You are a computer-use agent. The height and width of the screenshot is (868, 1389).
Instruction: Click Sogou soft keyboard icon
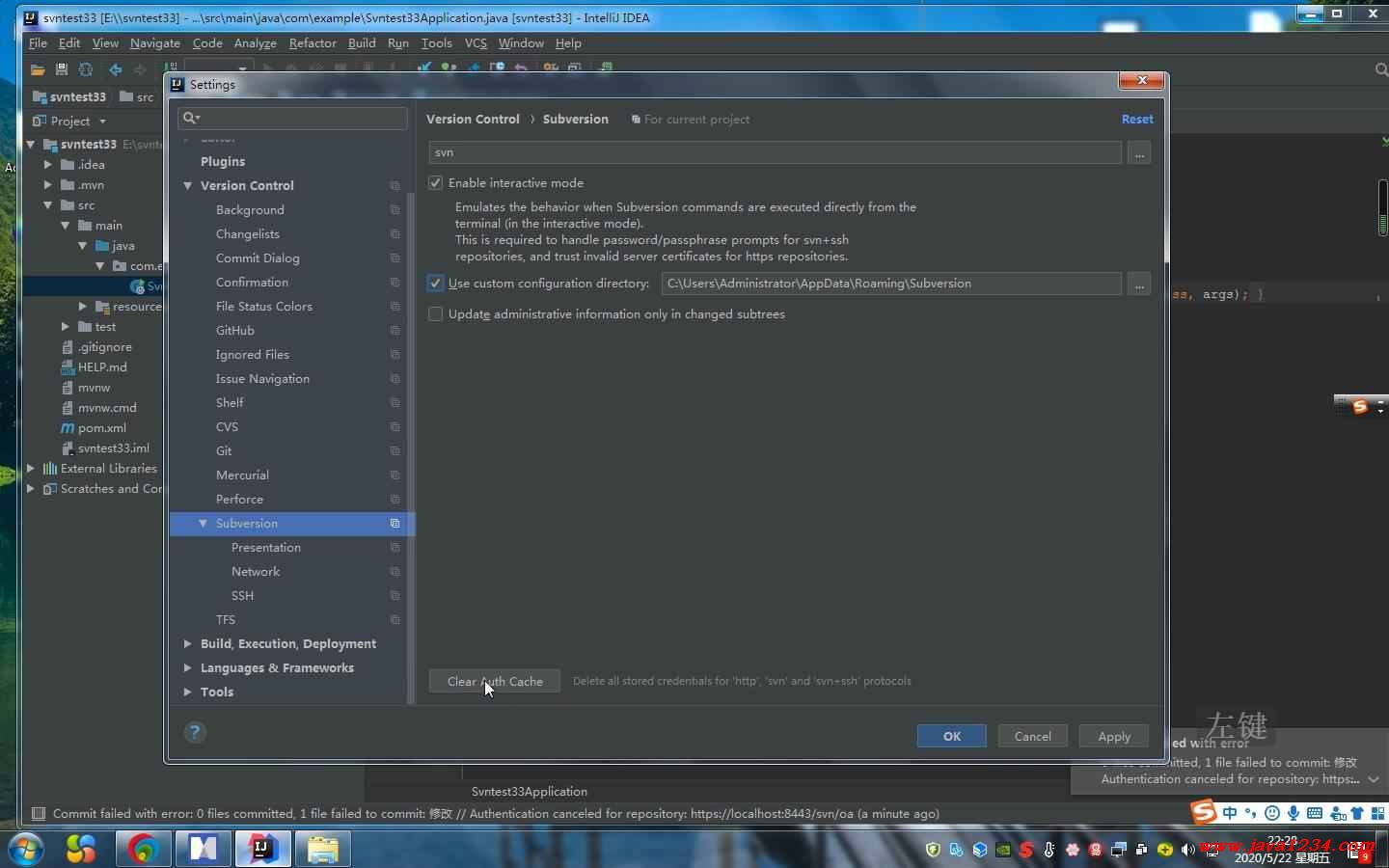1314,813
